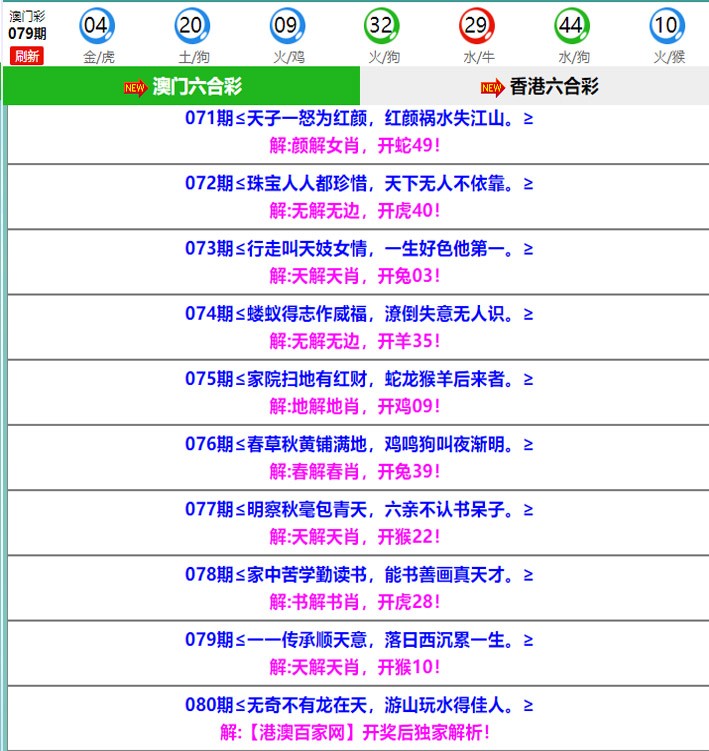Image resolution: width=709 pixels, height=751 pixels.
Task: Switch to the 澳门六合彩 tab
Action: click(182, 87)
